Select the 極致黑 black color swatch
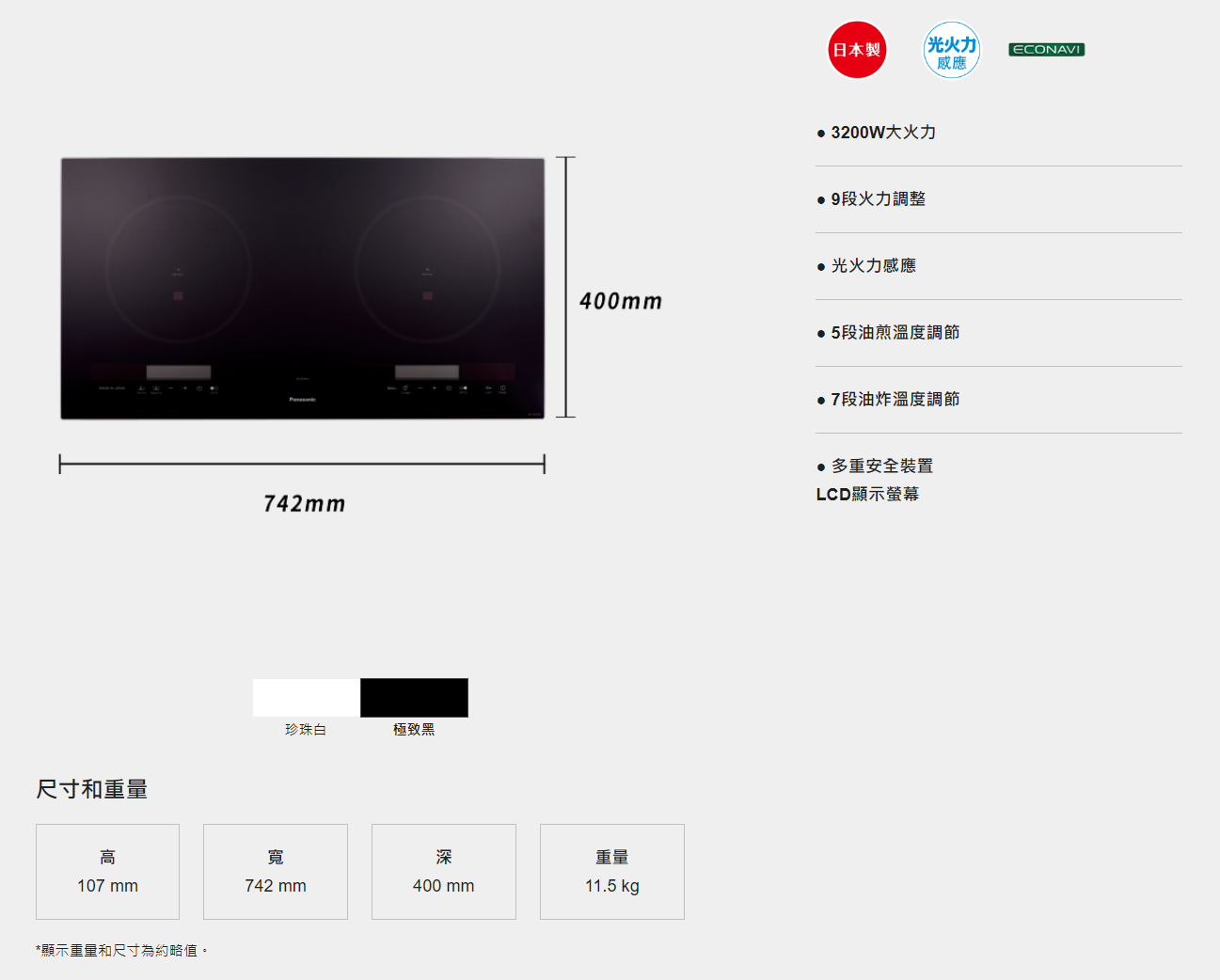Image resolution: width=1220 pixels, height=980 pixels. pos(414,698)
